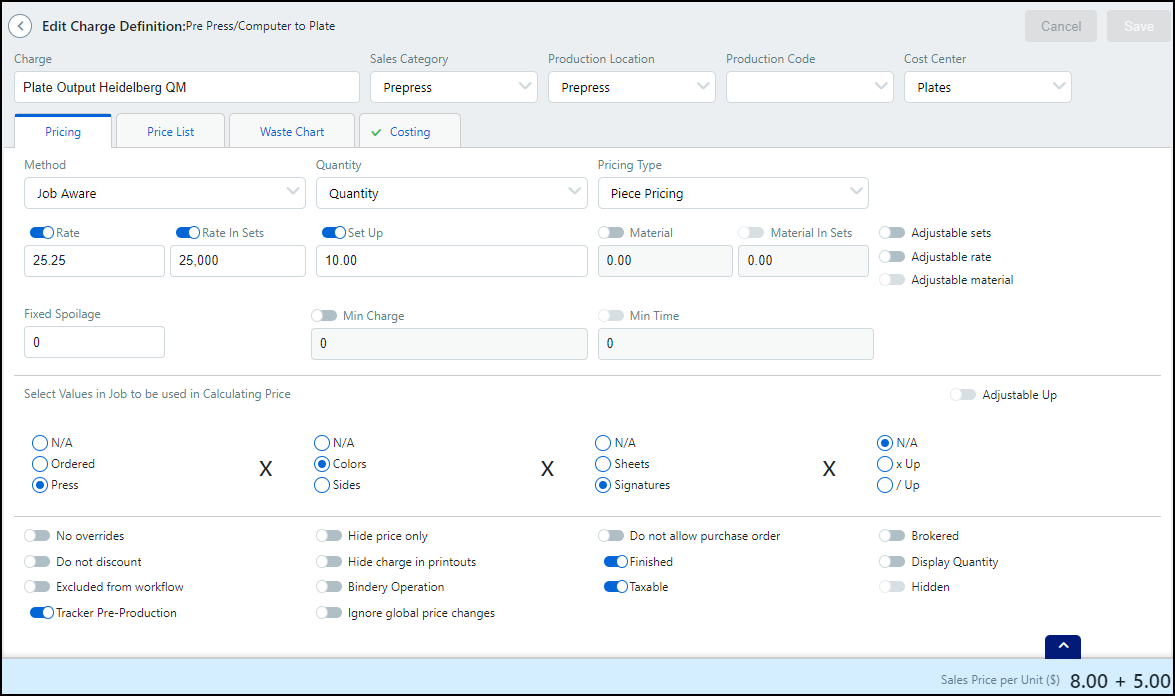Enable Do not discount switch
This screenshot has height=696, width=1175.
pos(37,562)
